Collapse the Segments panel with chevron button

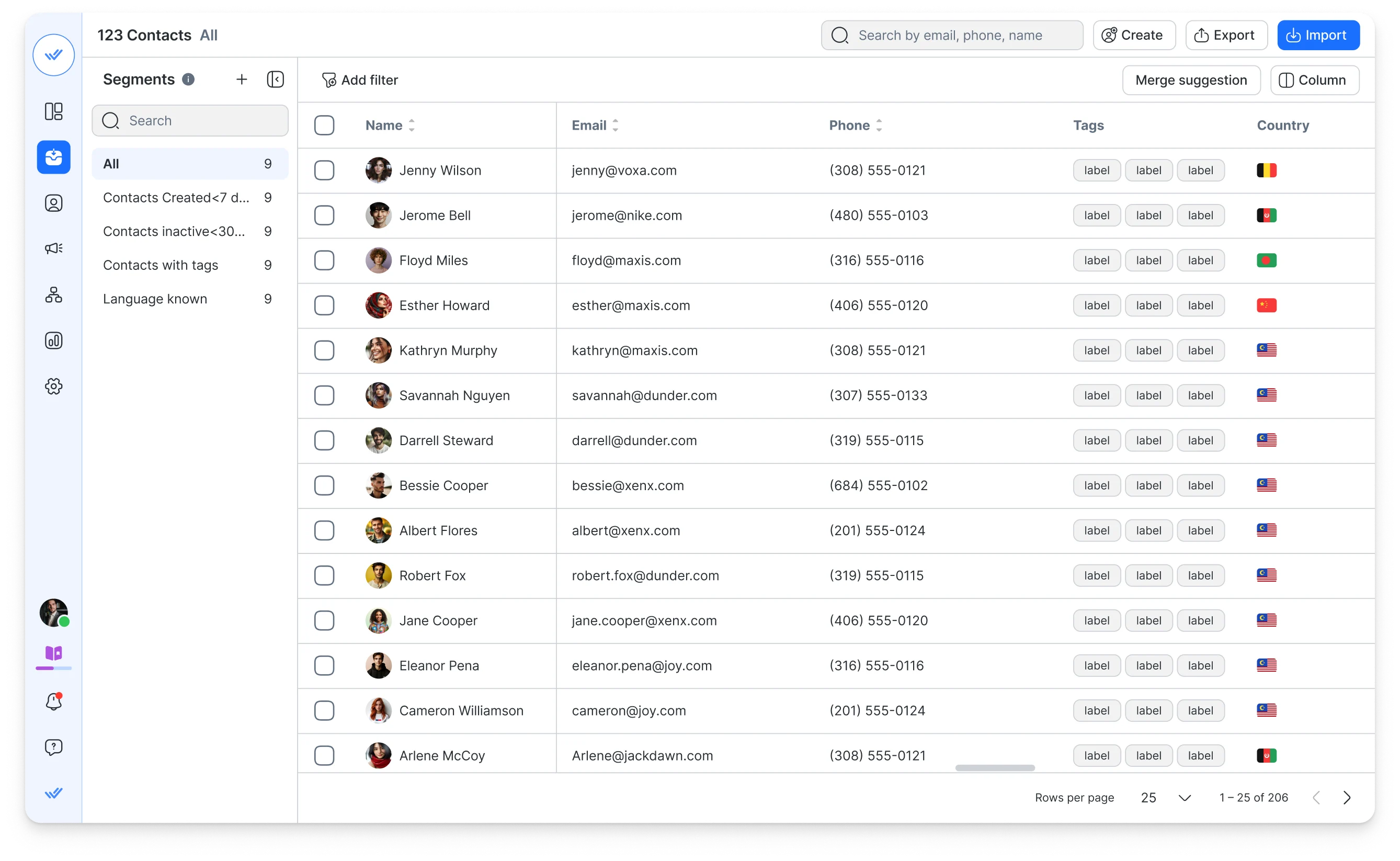point(276,79)
